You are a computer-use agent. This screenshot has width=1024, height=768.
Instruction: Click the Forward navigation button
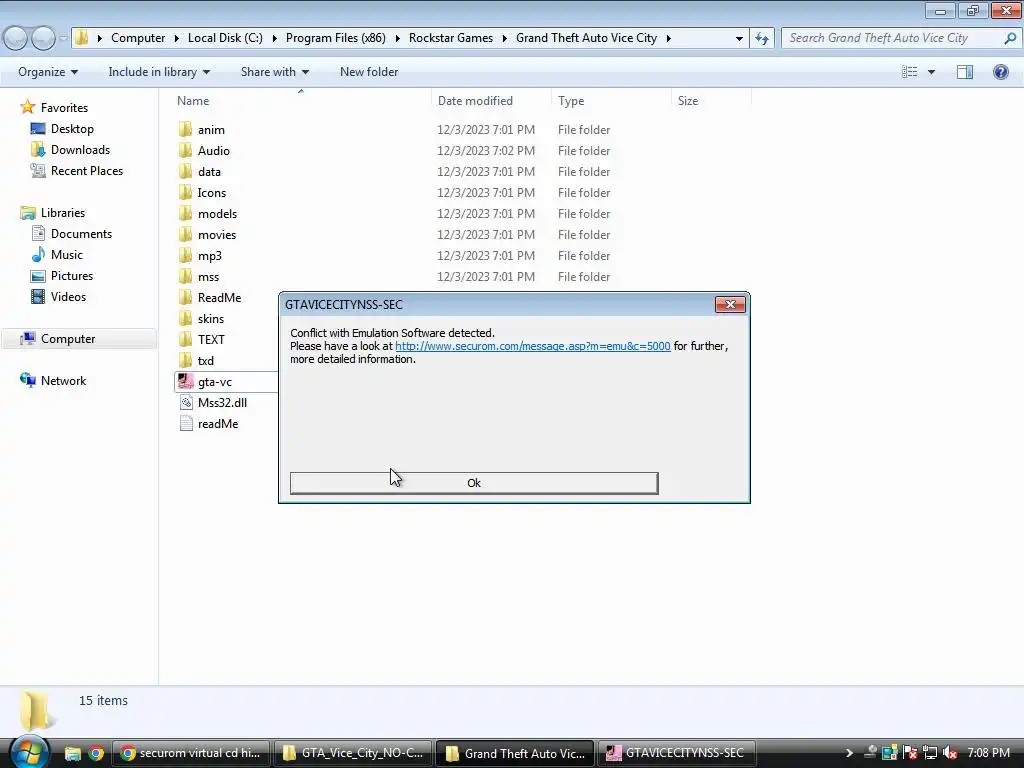point(43,39)
